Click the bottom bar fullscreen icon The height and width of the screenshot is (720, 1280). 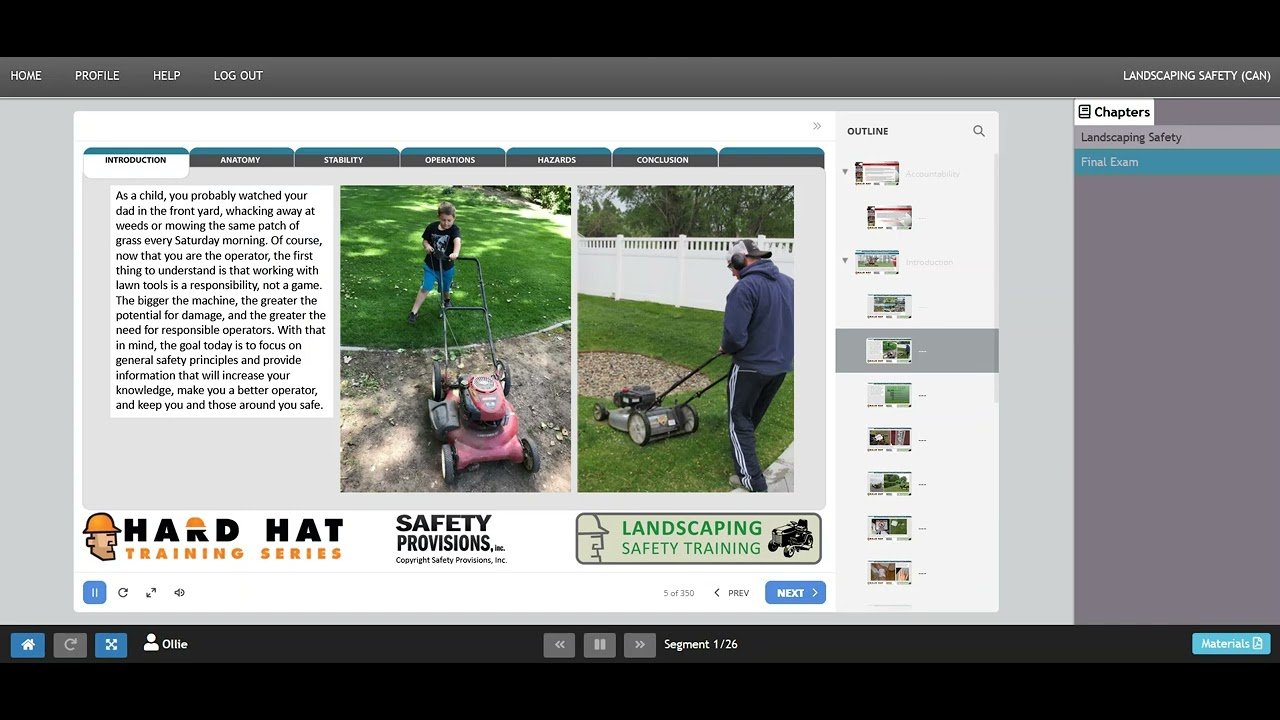[111, 645]
